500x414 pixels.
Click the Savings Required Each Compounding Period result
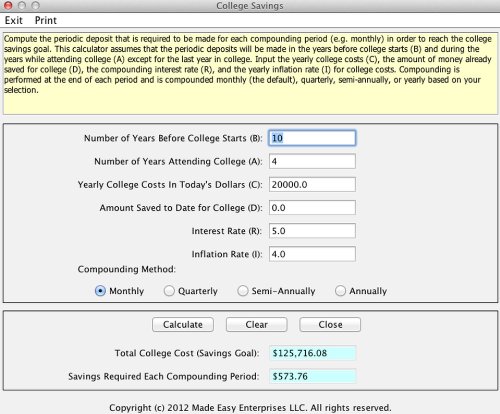point(313,376)
